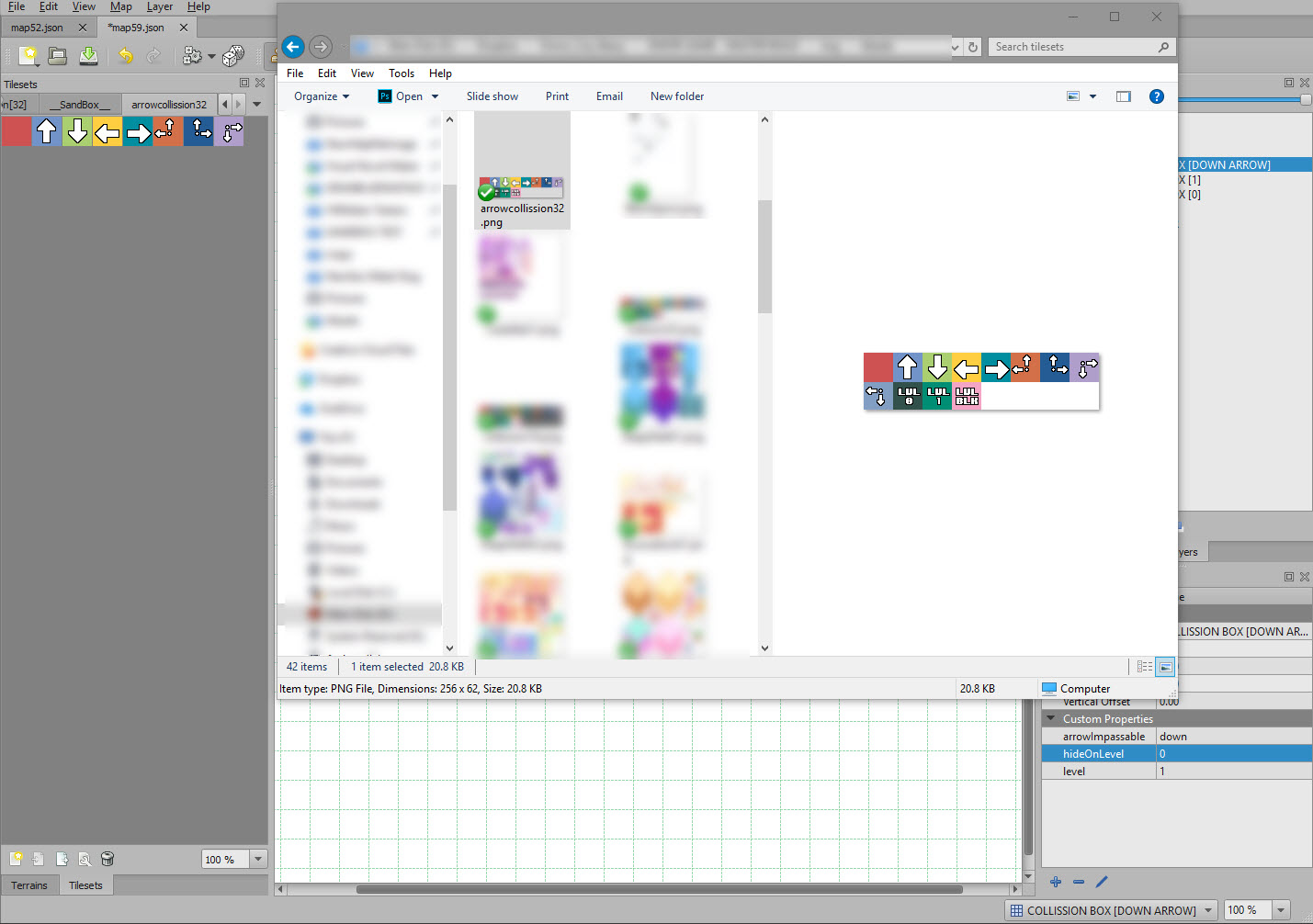Screen dimensions: 1313x924
Task: Open the Organize dropdown in Explorer
Action: (322, 96)
